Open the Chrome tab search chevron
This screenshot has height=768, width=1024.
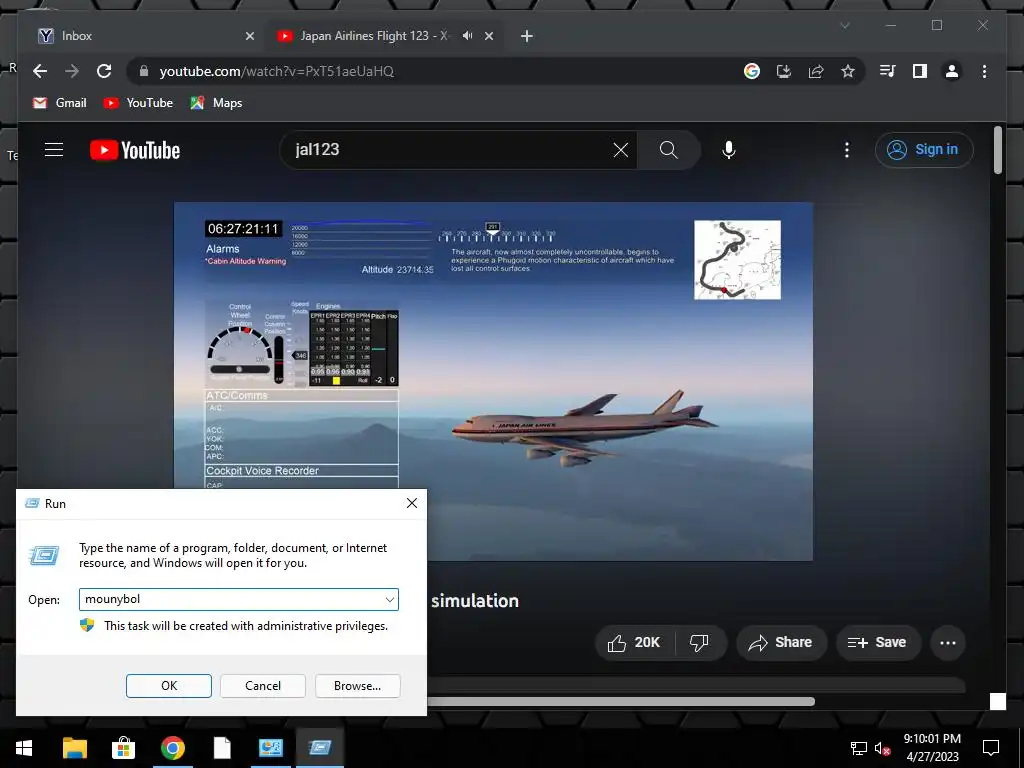coord(844,25)
